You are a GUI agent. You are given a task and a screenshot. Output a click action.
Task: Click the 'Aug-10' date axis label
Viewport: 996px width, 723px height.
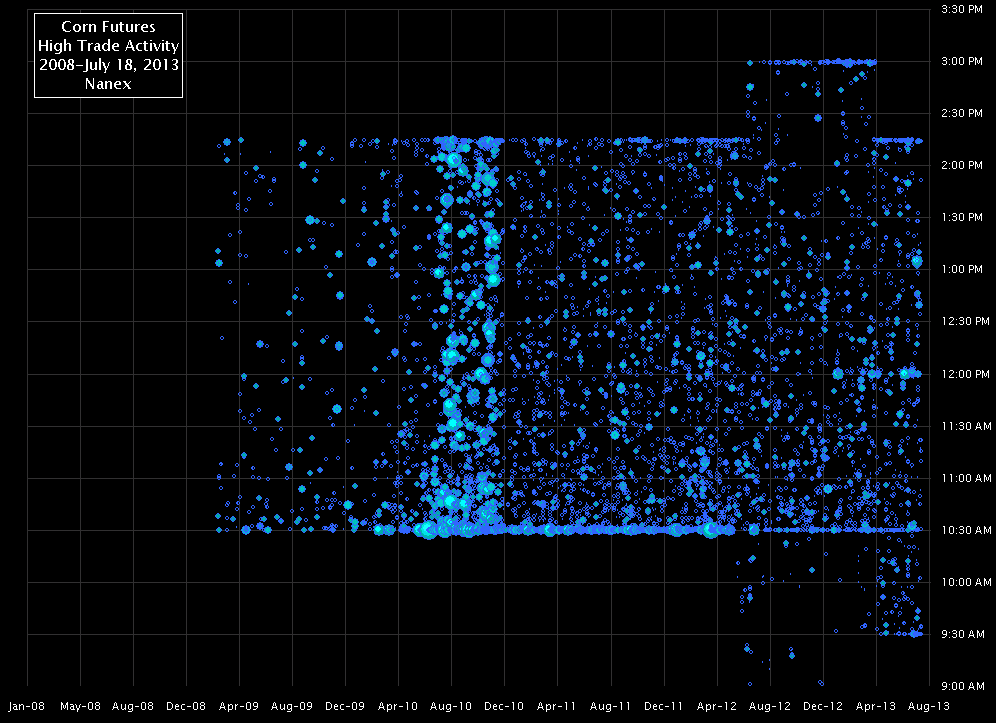(x=451, y=706)
